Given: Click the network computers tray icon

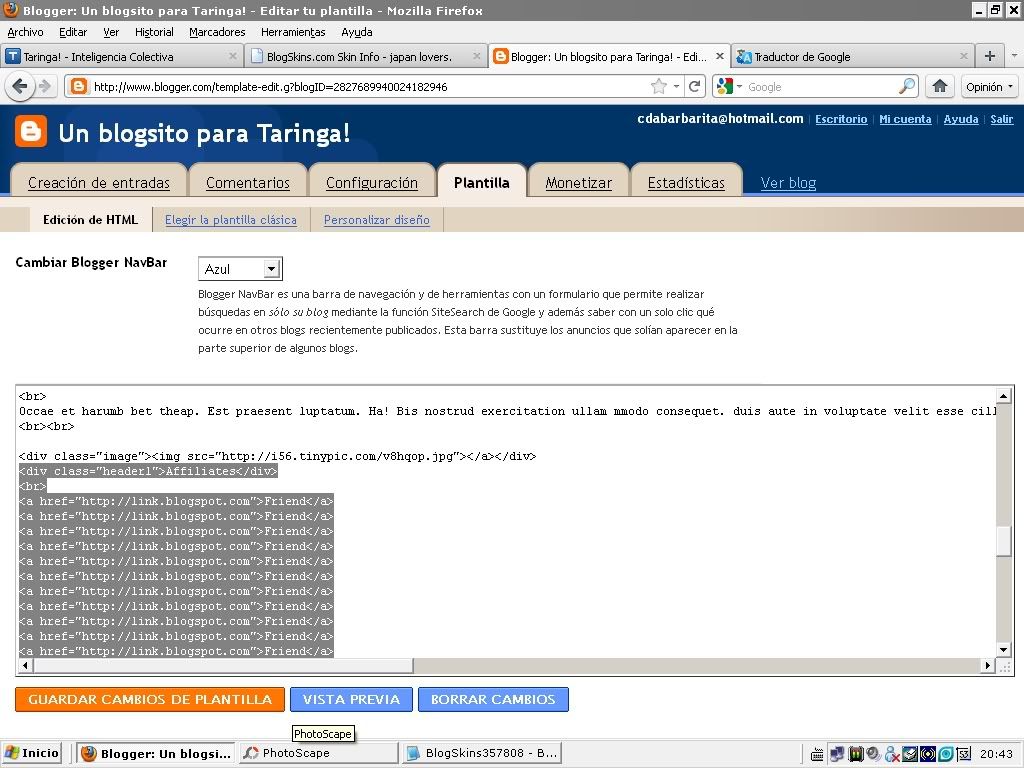Looking at the screenshot, I should 837,754.
